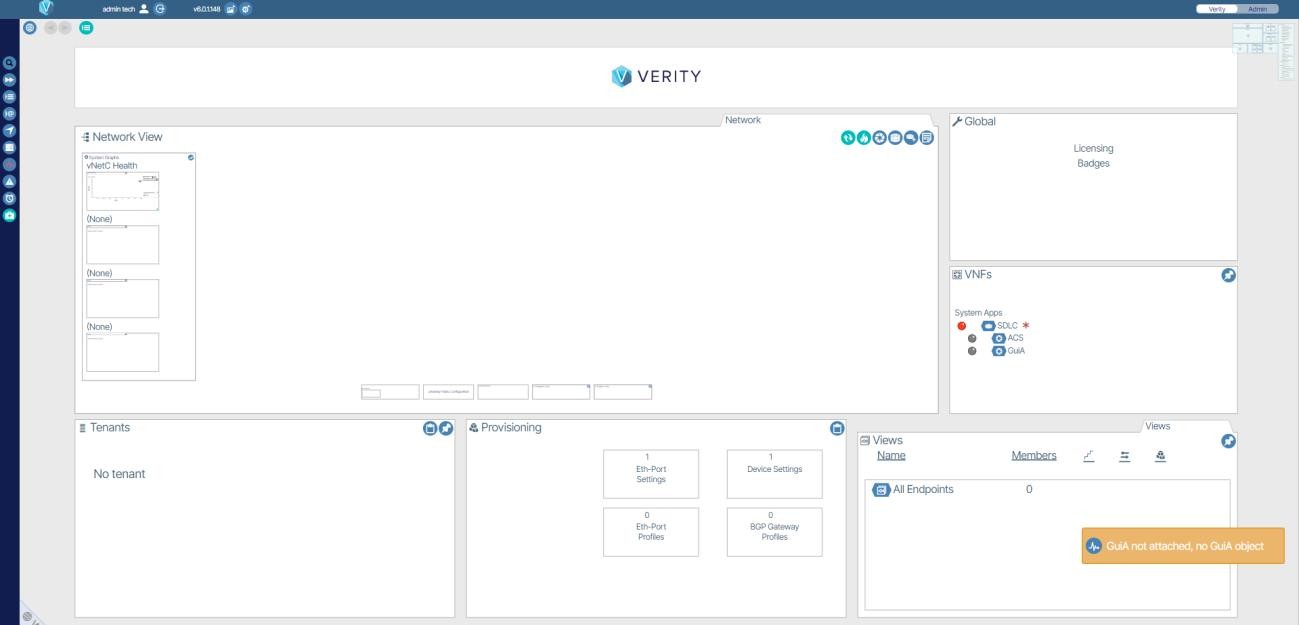Click the fast-forward icon in left sidebar

tap(8, 77)
